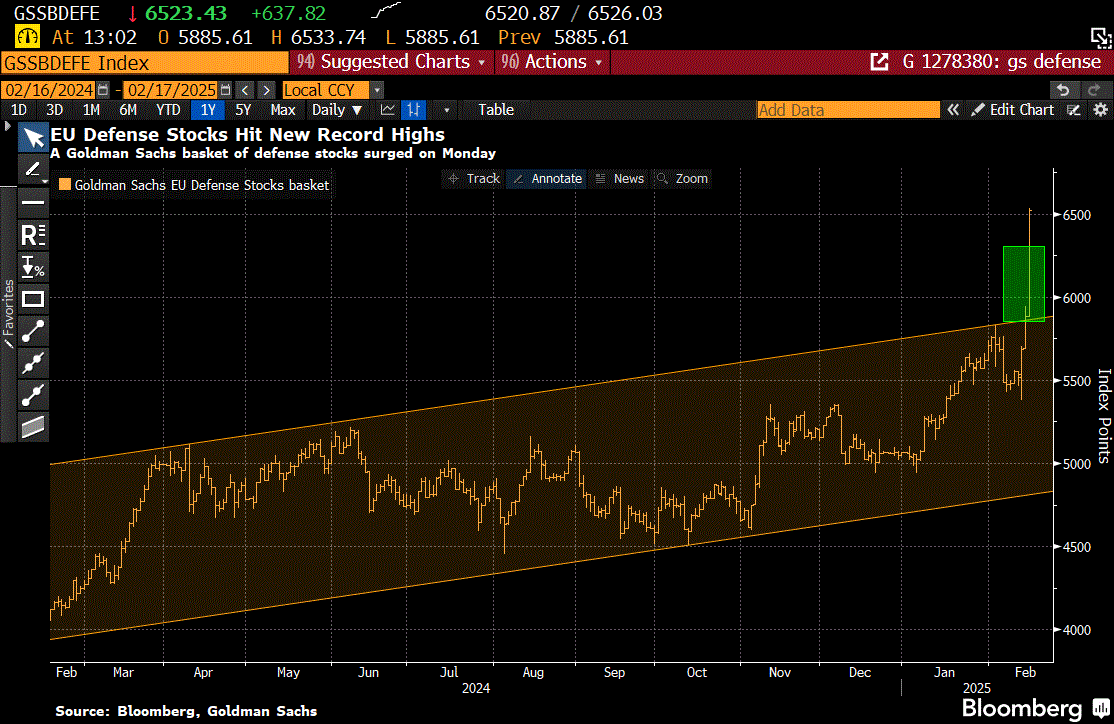Shift date range backward with left arrow
Image resolution: width=1114 pixels, height=724 pixels.
point(244,90)
